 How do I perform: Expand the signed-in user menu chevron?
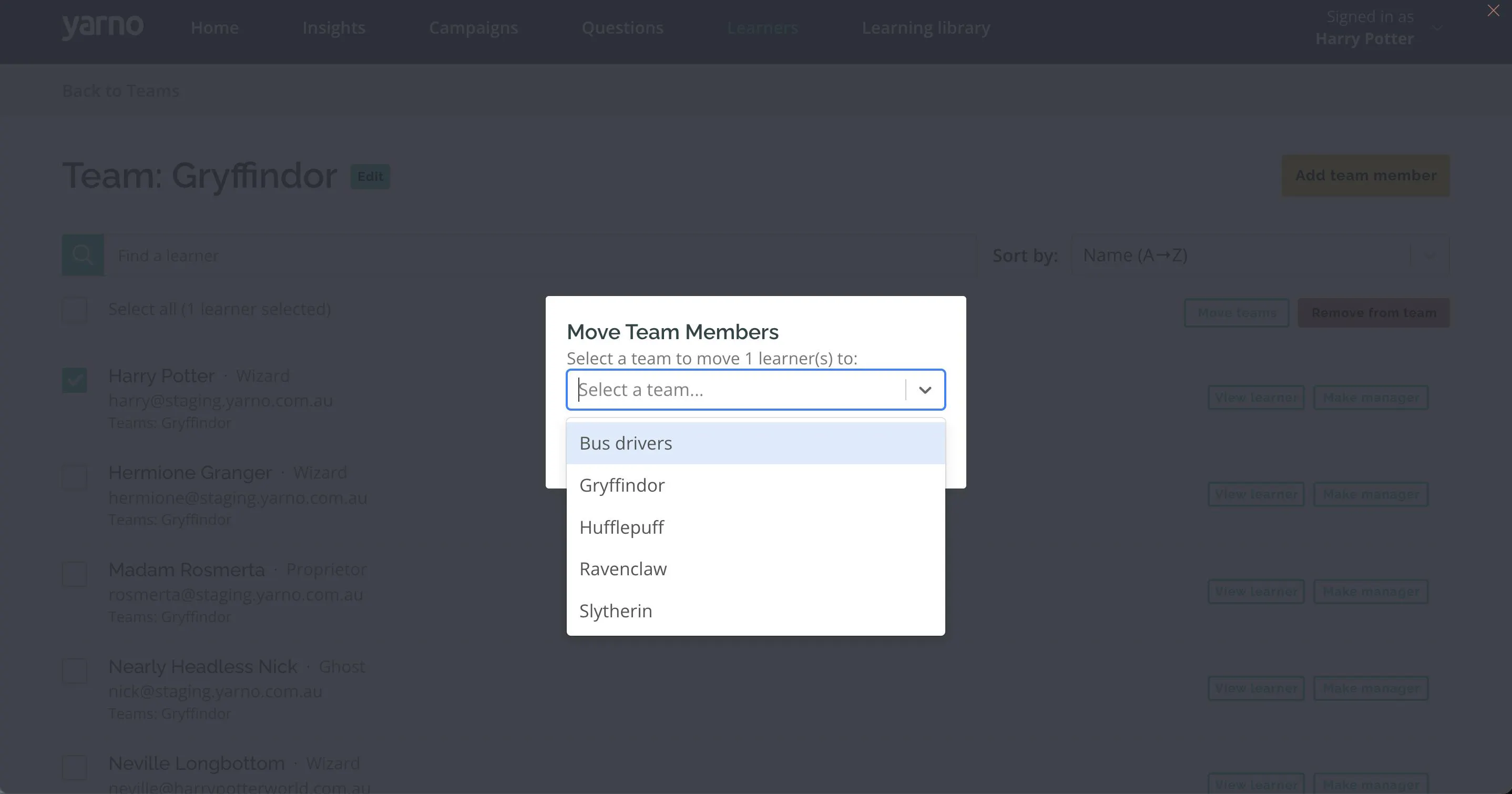point(1437,27)
